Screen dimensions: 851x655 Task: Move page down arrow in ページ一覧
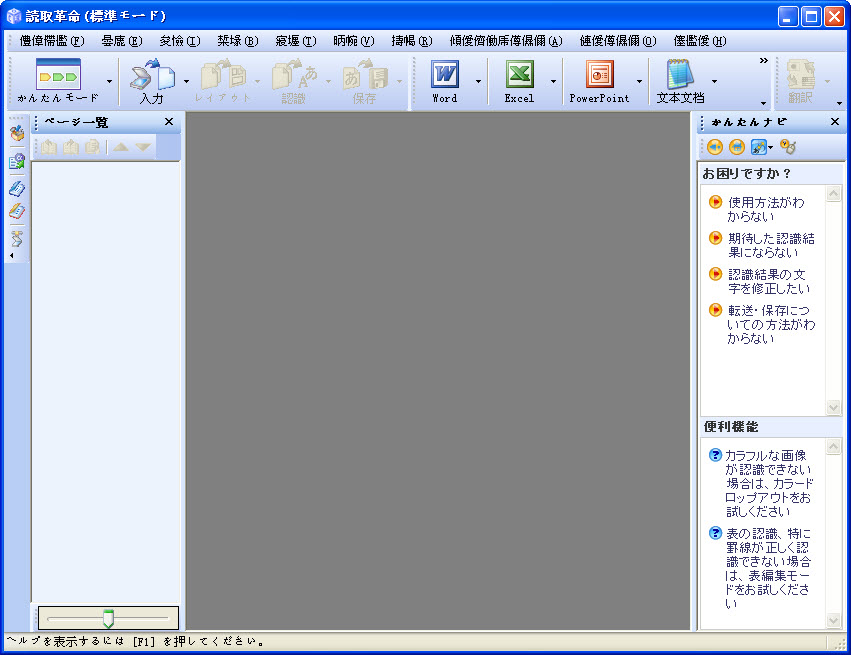pyautogui.click(x=143, y=147)
